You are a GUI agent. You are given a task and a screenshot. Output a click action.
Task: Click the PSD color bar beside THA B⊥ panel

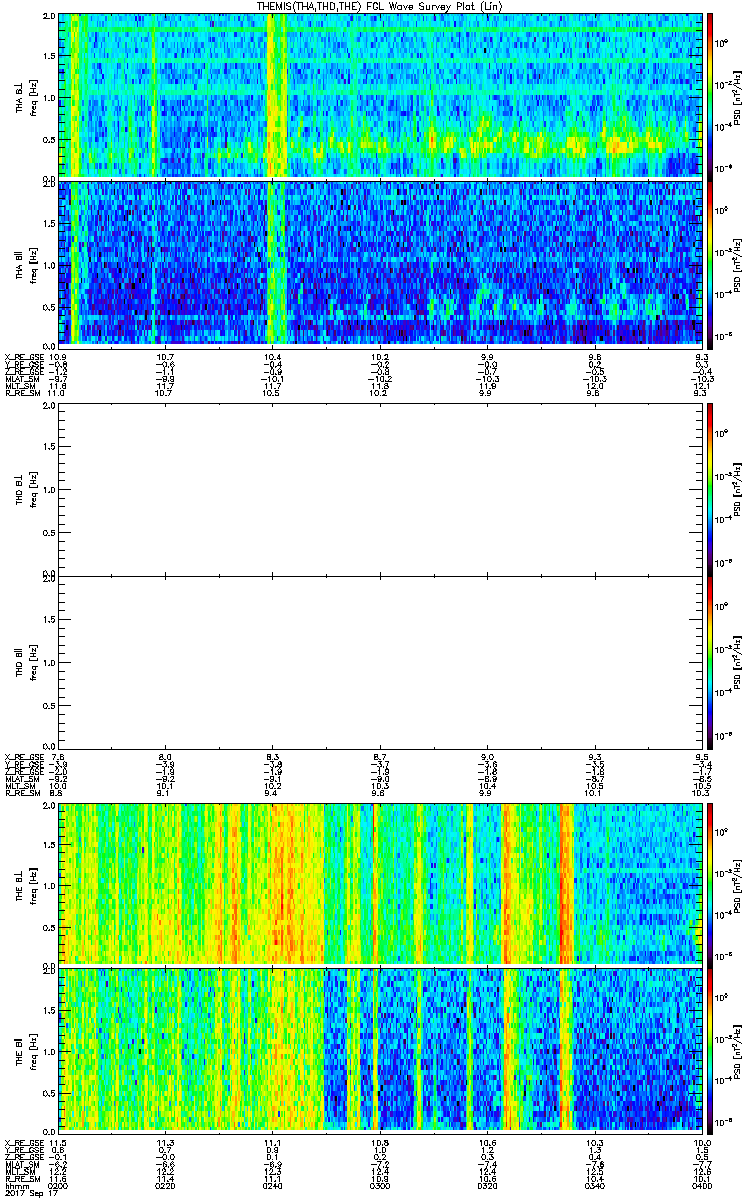(x=711, y=95)
